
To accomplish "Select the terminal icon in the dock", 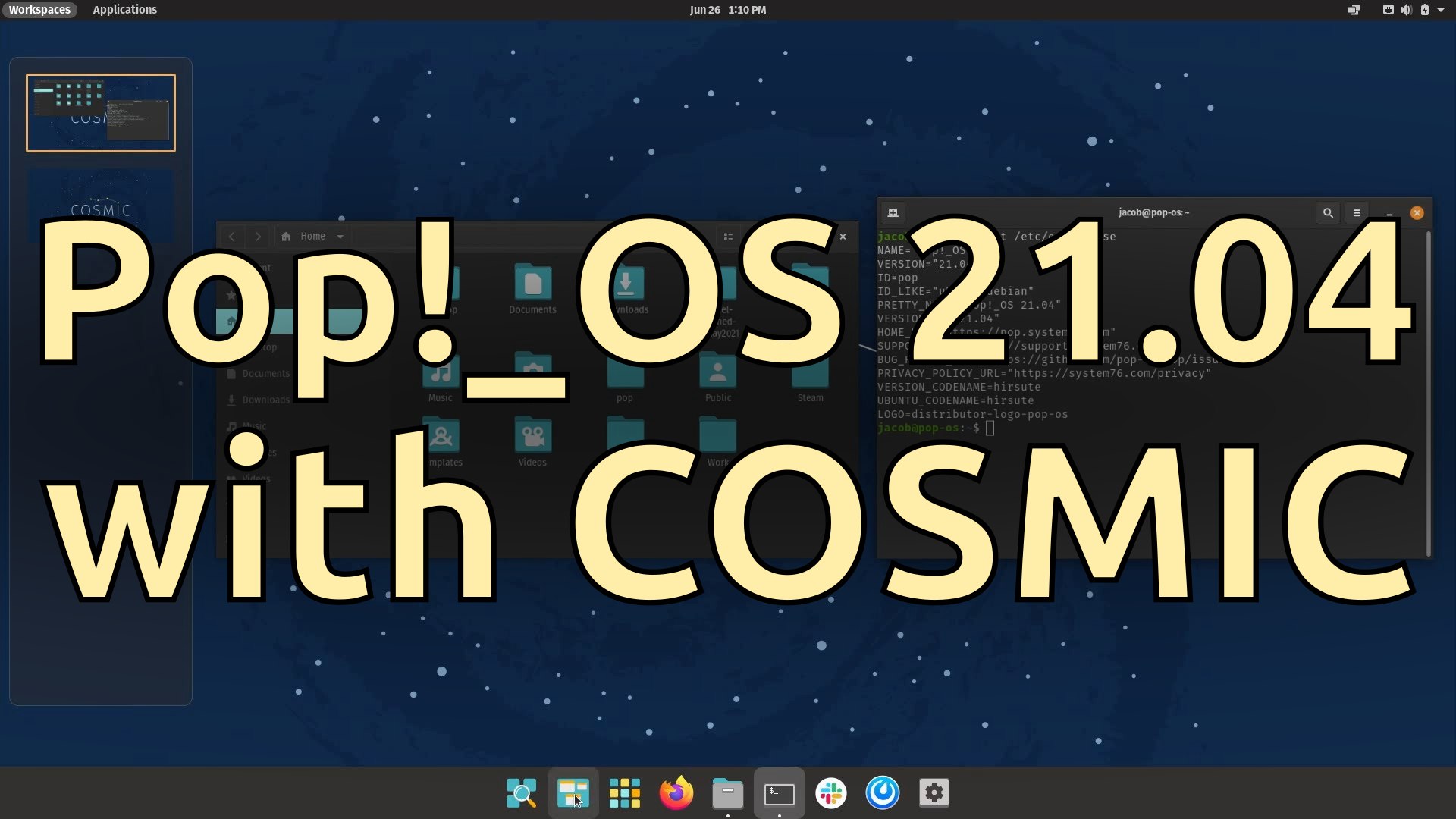I will pos(779,792).
